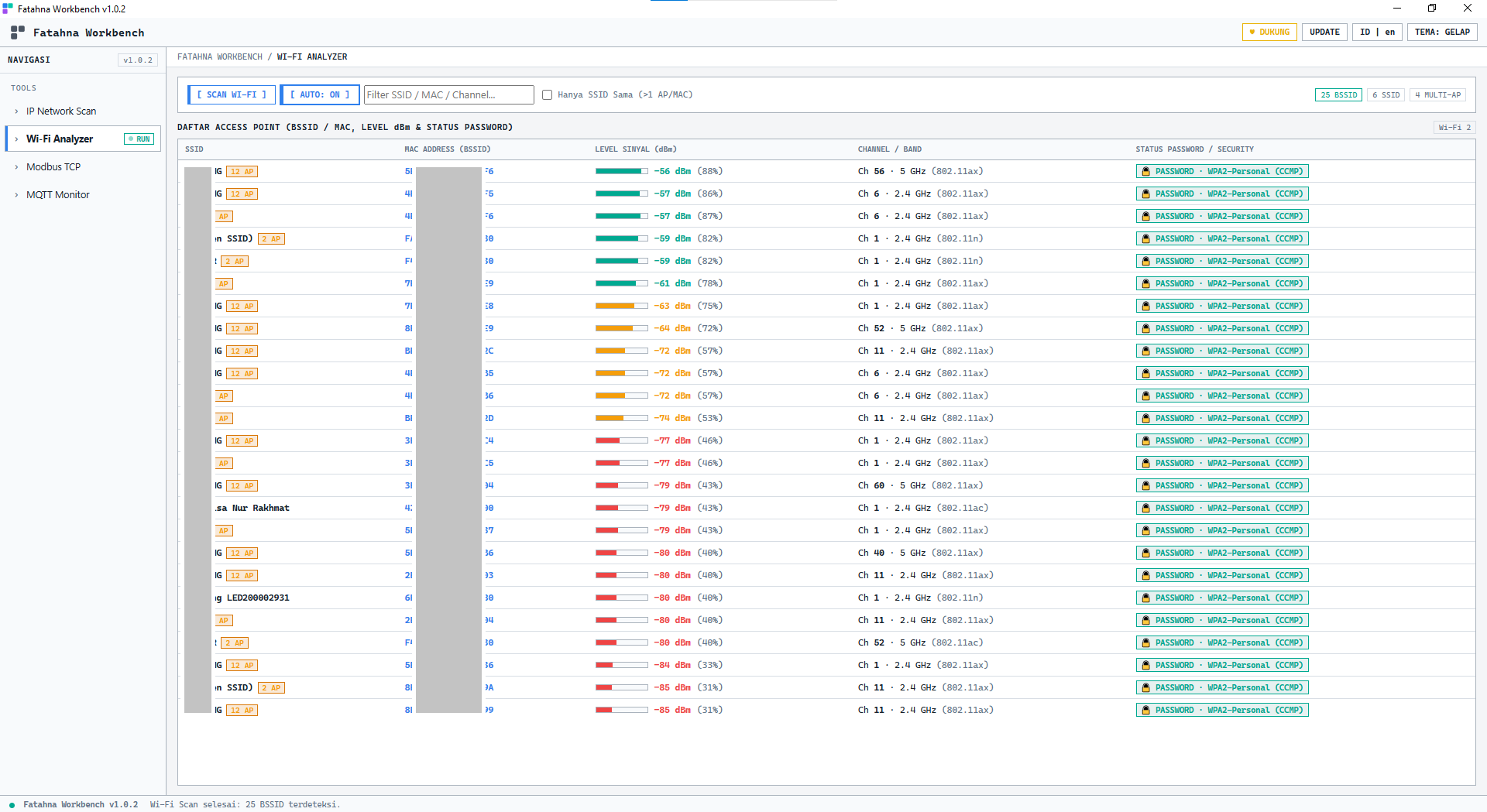Check the Hanya SSID Sama checkbox
The image size is (1487, 812).
548,95
